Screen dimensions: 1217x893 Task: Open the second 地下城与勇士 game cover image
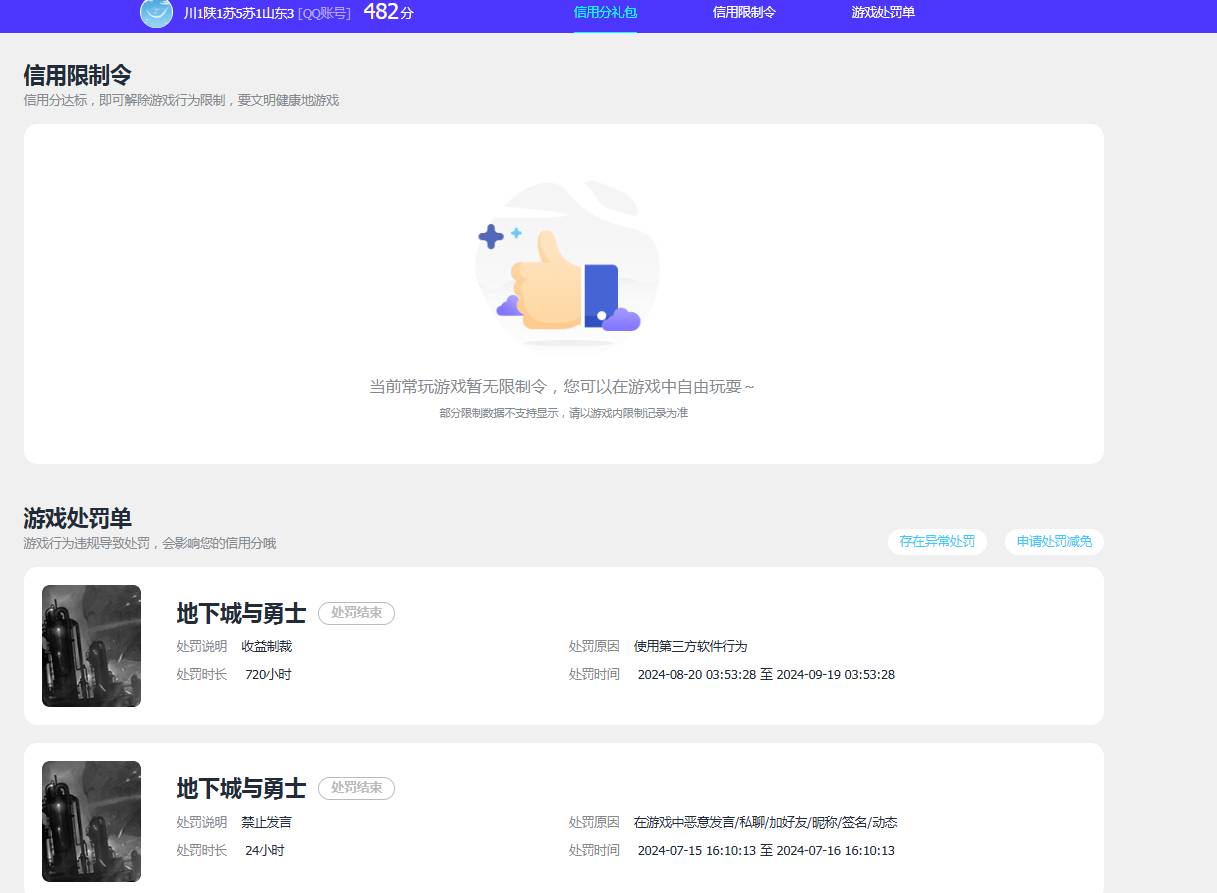91,820
